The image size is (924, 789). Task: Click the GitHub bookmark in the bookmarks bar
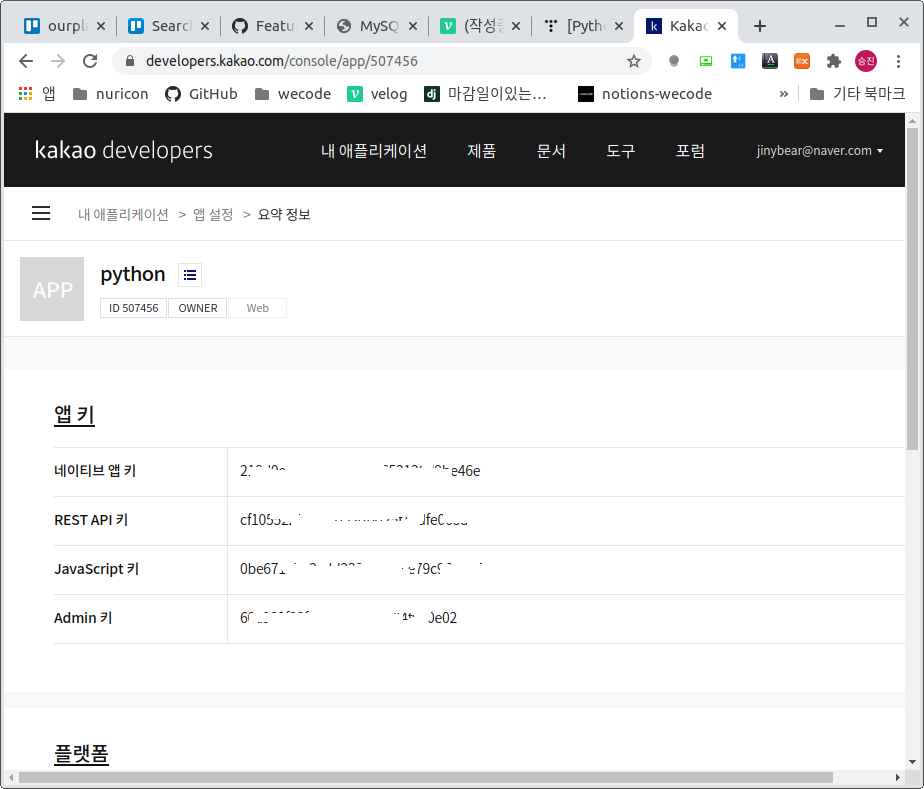[x=203, y=93]
